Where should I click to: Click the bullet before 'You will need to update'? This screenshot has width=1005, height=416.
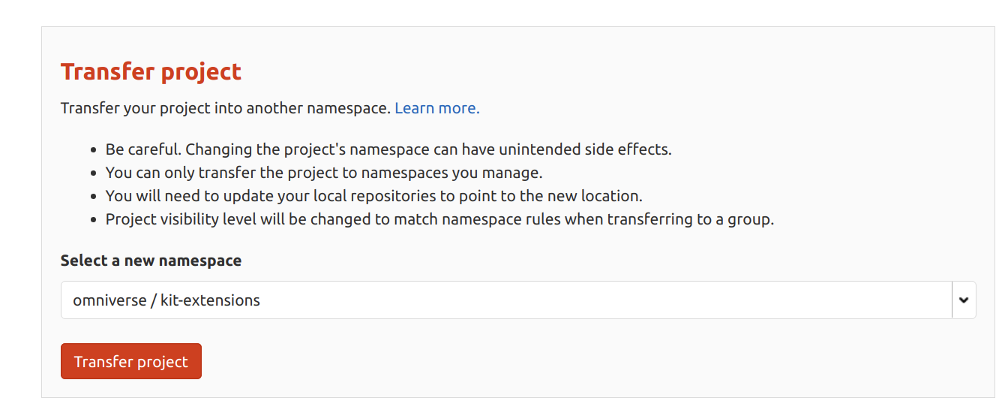coord(93,196)
